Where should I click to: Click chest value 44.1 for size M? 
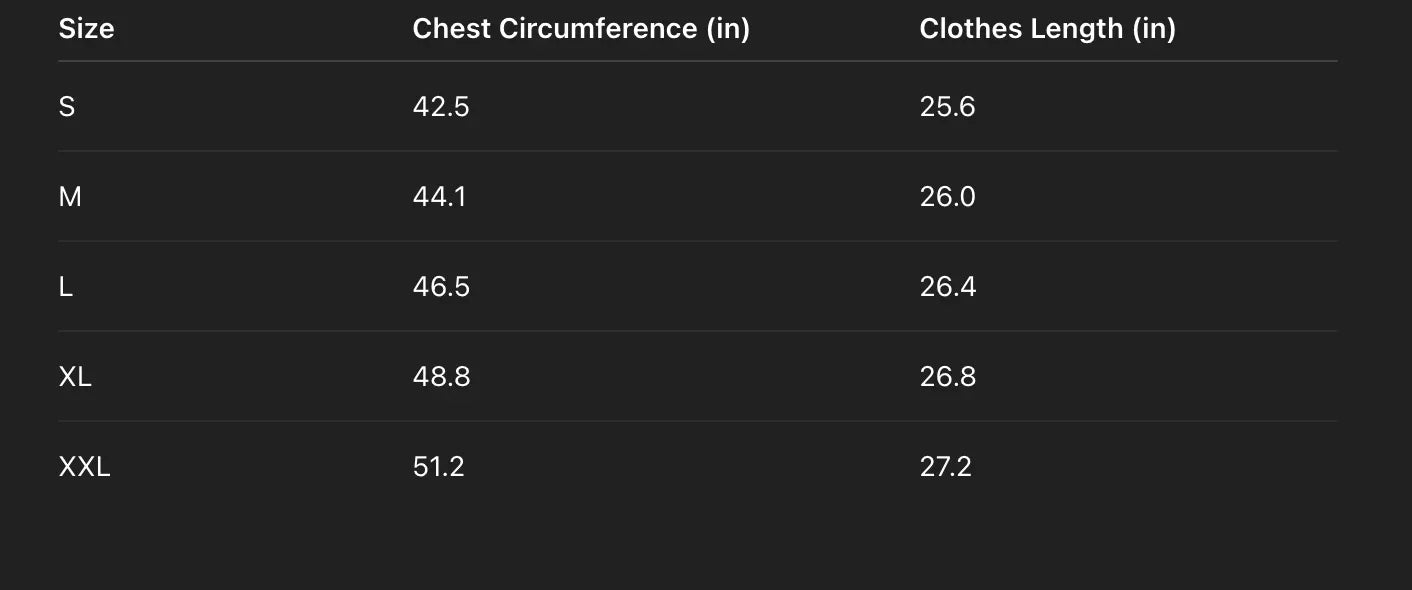coord(439,197)
